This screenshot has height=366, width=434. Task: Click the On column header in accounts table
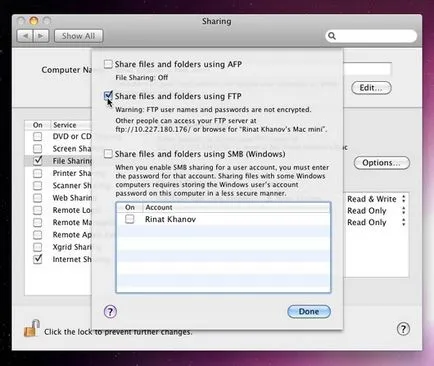pyautogui.click(x=130, y=207)
